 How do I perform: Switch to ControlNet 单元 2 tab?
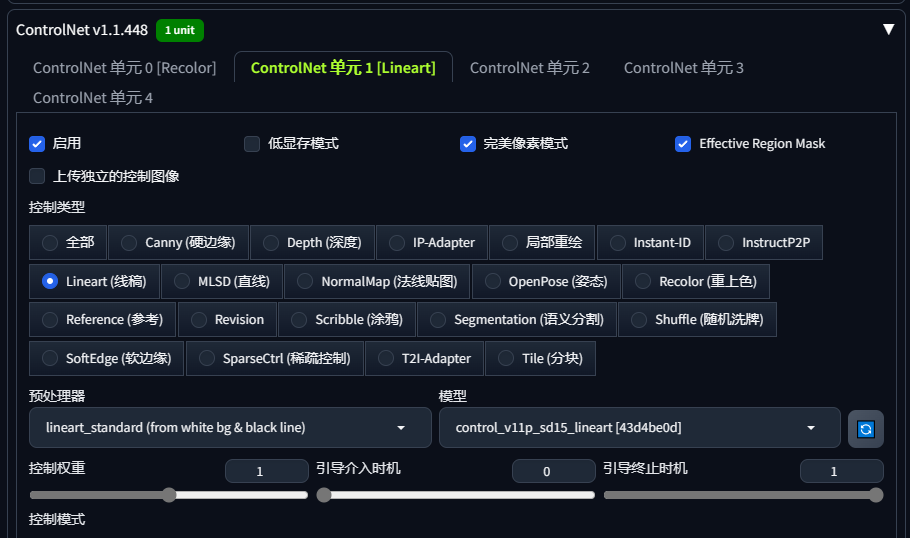tap(529, 68)
